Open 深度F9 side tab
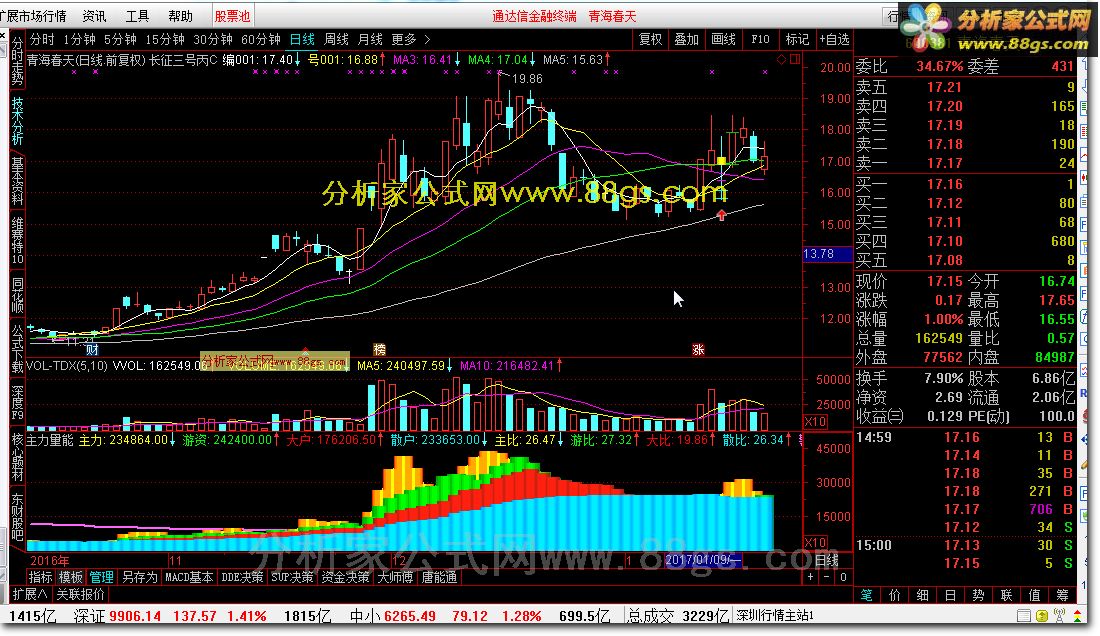The height and width of the screenshot is (636, 1100). pos(17,403)
